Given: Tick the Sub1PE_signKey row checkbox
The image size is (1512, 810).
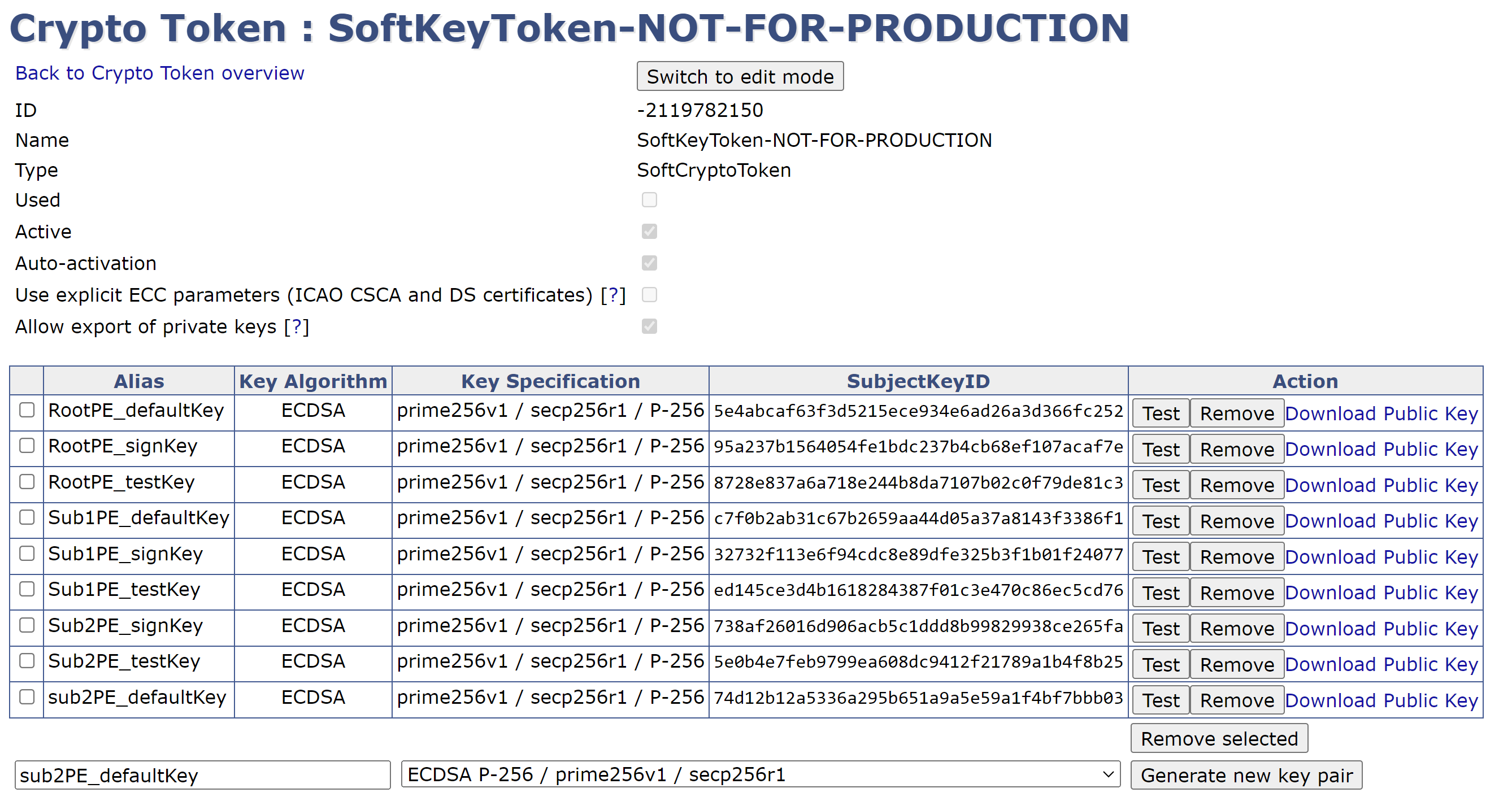Looking at the screenshot, I should [27, 553].
